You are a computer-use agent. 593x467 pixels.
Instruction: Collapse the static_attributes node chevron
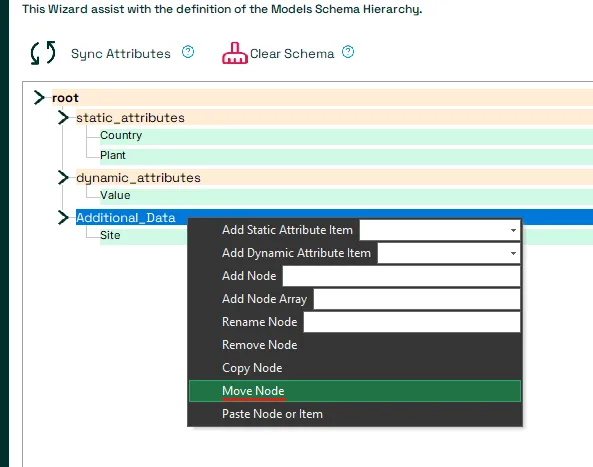point(63,118)
